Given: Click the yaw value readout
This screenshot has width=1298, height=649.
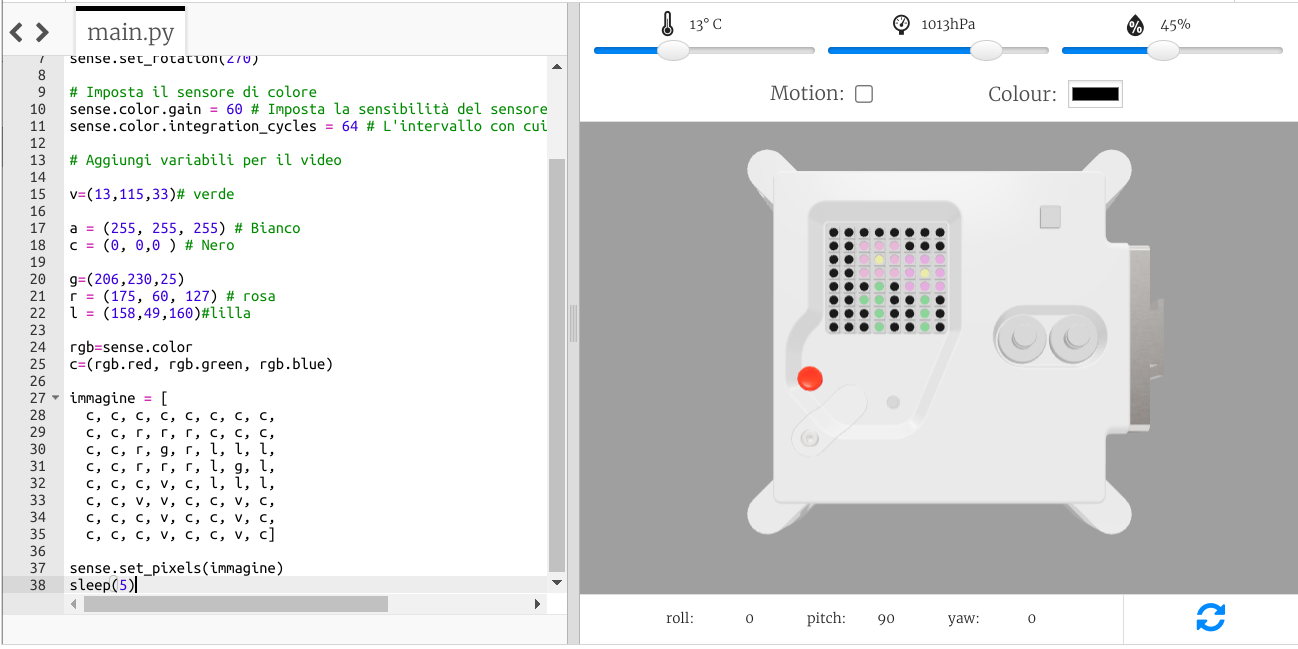Looking at the screenshot, I should point(1031,618).
